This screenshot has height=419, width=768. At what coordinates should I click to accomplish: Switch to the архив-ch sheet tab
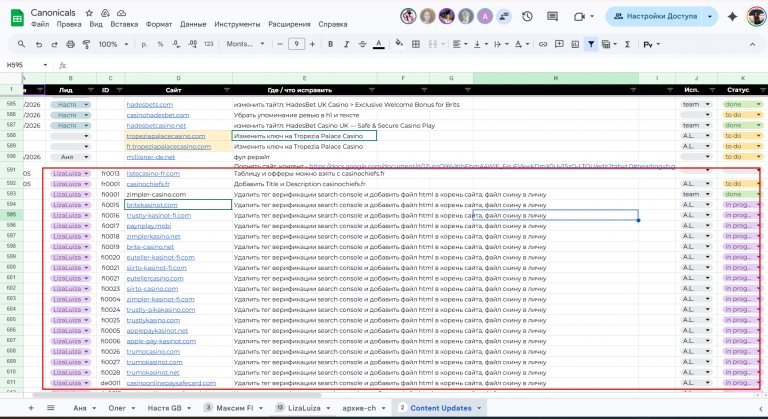(359, 408)
